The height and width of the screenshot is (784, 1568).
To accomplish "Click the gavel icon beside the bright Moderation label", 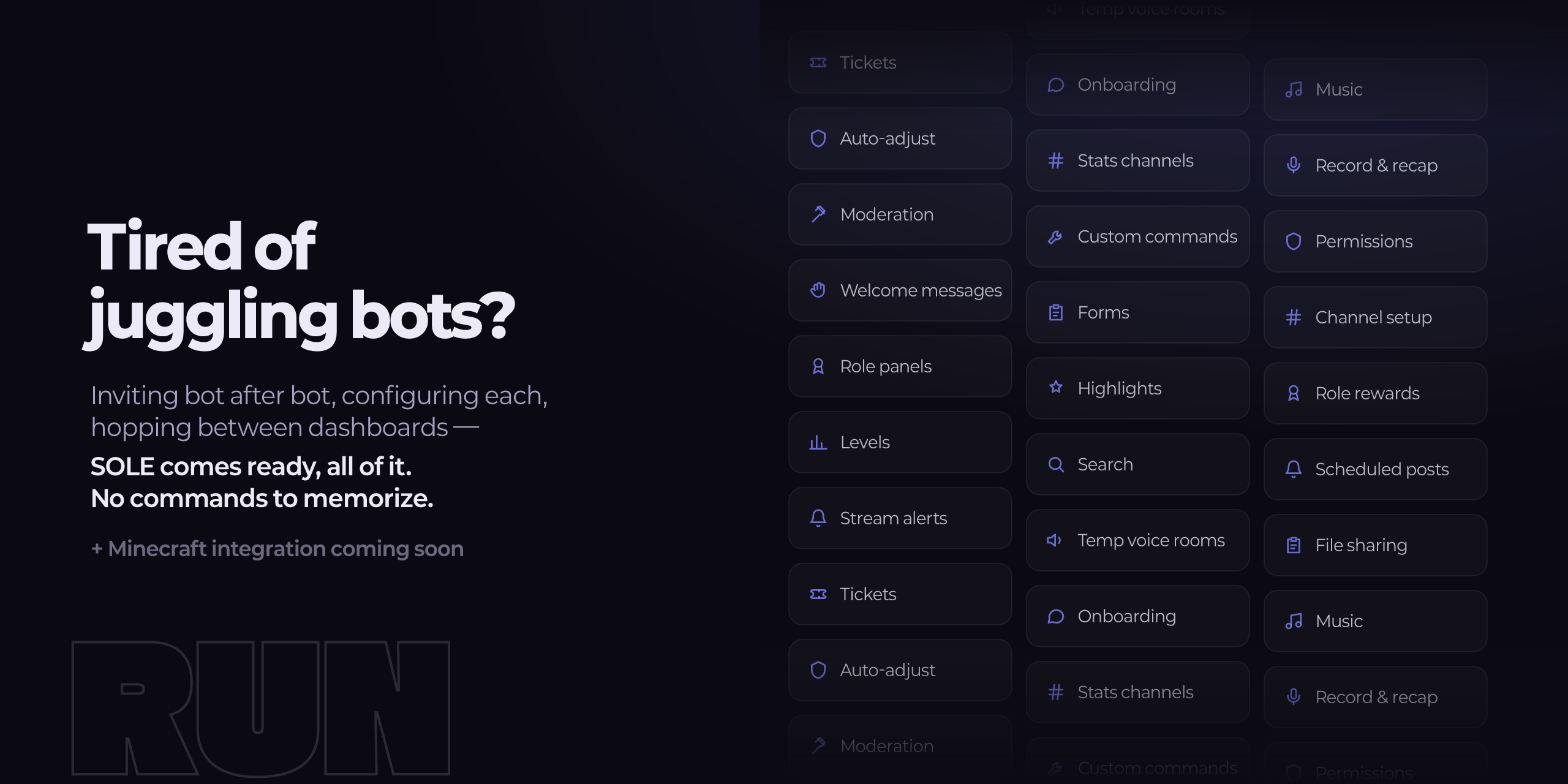I will (x=818, y=214).
